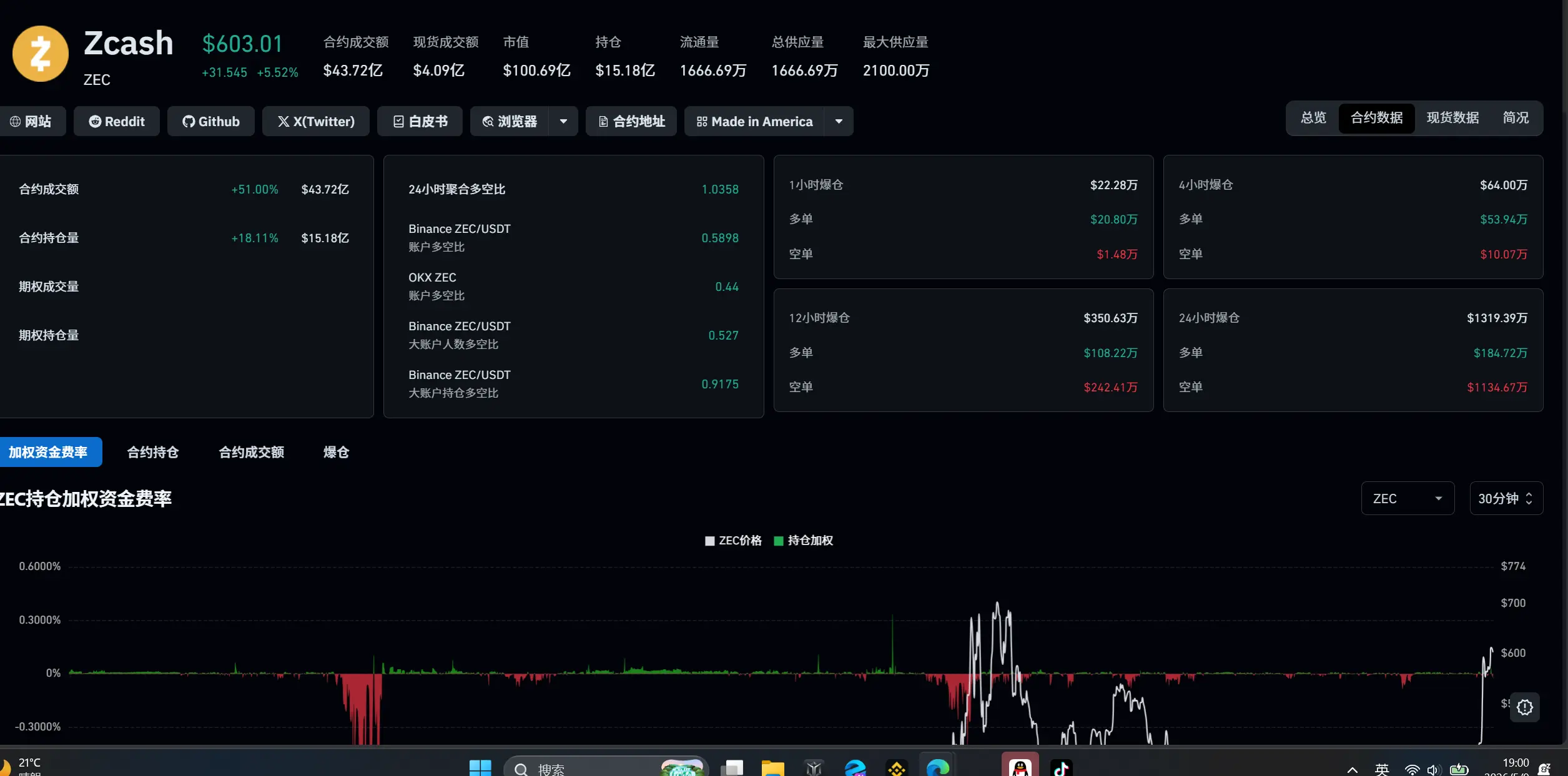Click the 期权成交量 row label
The height and width of the screenshot is (776, 1568).
(49, 287)
